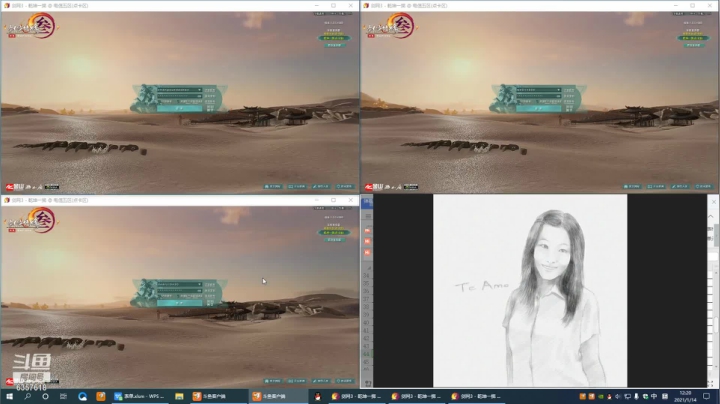Click the top link right of account field, top-right game
This screenshot has height=404, width=720.
[x=569, y=90]
